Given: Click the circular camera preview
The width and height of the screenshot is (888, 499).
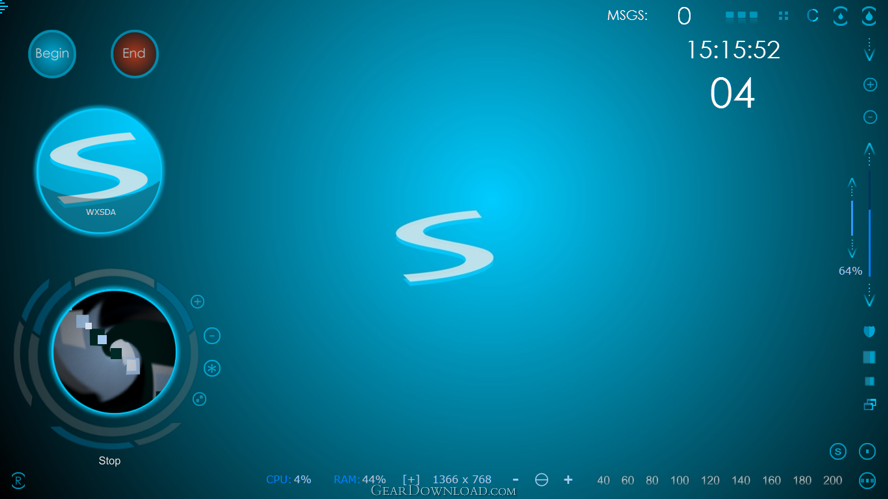Looking at the screenshot, I should pyautogui.click(x=114, y=352).
